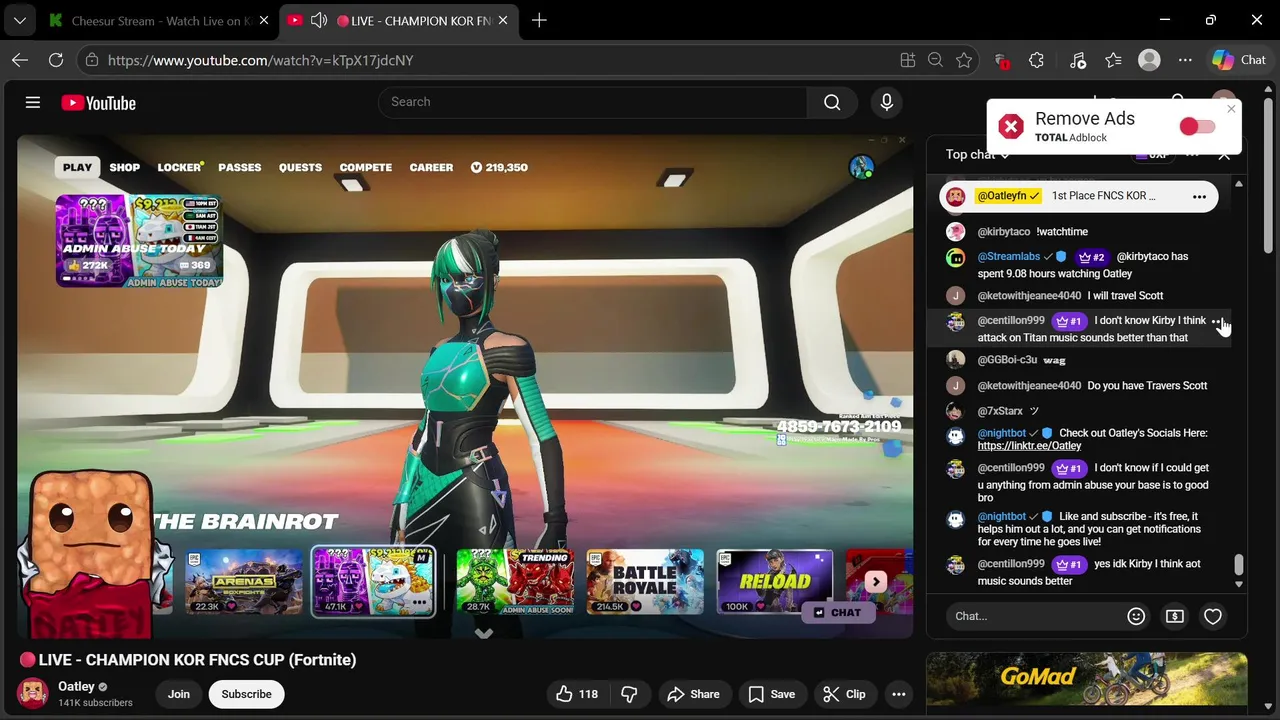The width and height of the screenshot is (1280, 720).
Task: Dislike the video with thumbs-down icon
Action: pyautogui.click(x=629, y=694)
